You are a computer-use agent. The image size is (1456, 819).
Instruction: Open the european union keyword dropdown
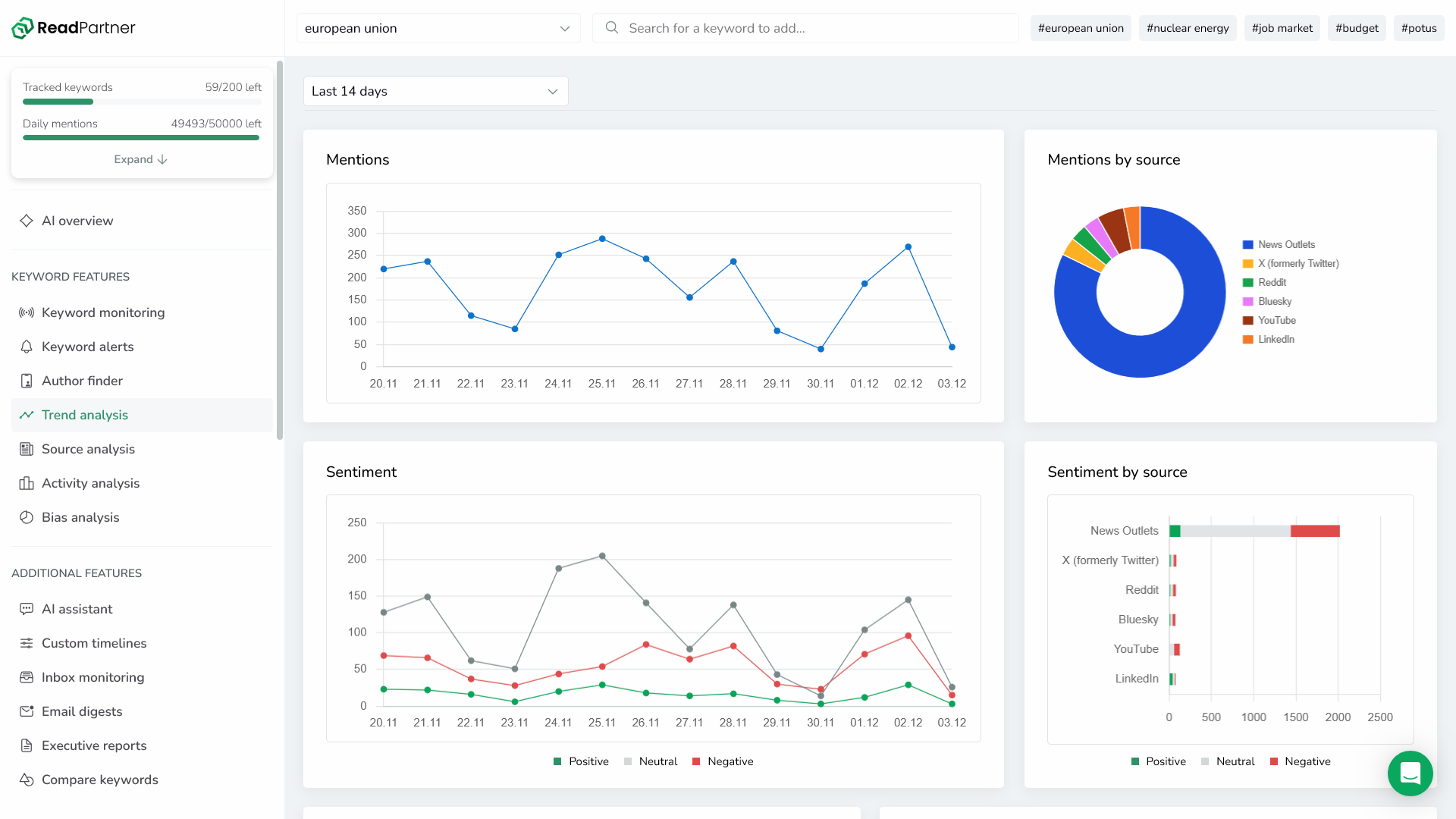[x=438, y=28]
